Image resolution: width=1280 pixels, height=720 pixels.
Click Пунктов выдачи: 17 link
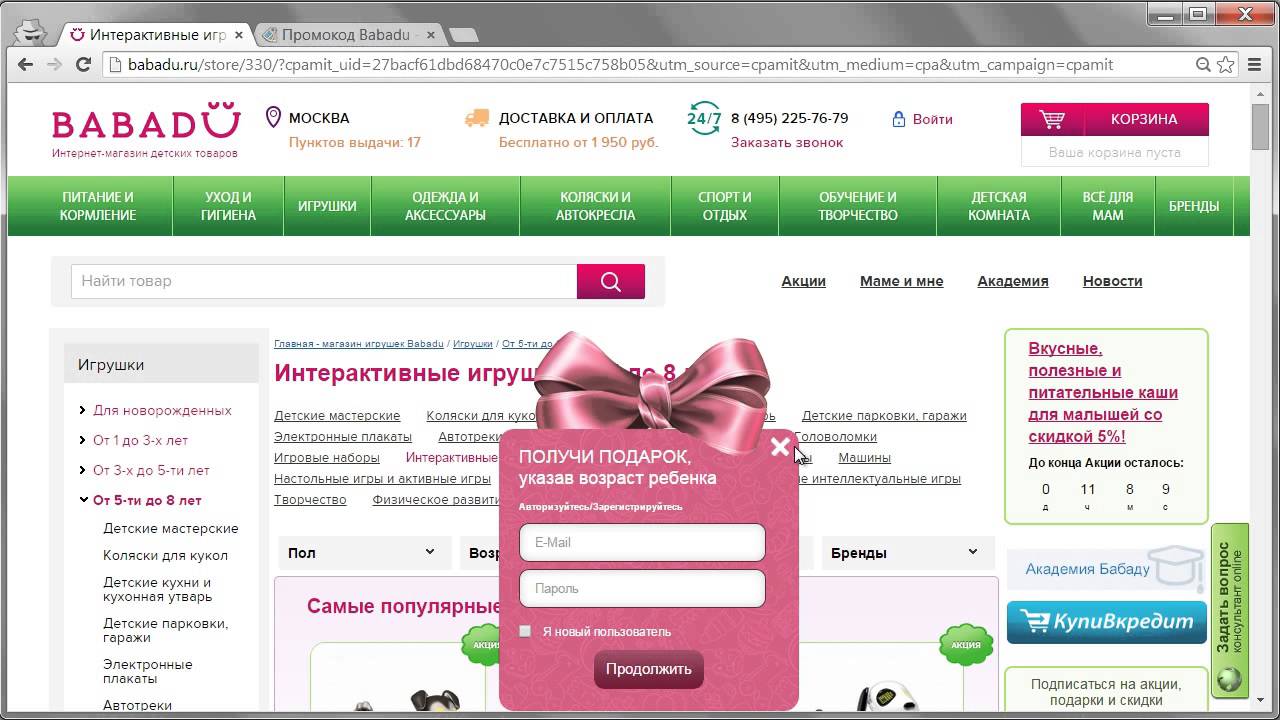pyautogui.click(x=354, y=142)
